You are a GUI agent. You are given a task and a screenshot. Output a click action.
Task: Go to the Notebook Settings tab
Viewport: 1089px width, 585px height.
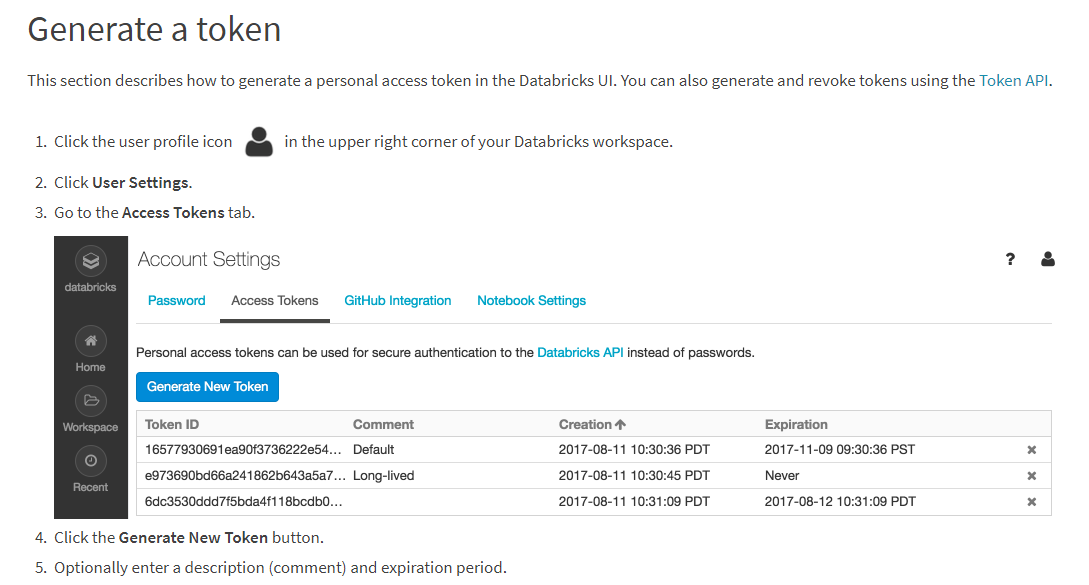coord(531,301)
